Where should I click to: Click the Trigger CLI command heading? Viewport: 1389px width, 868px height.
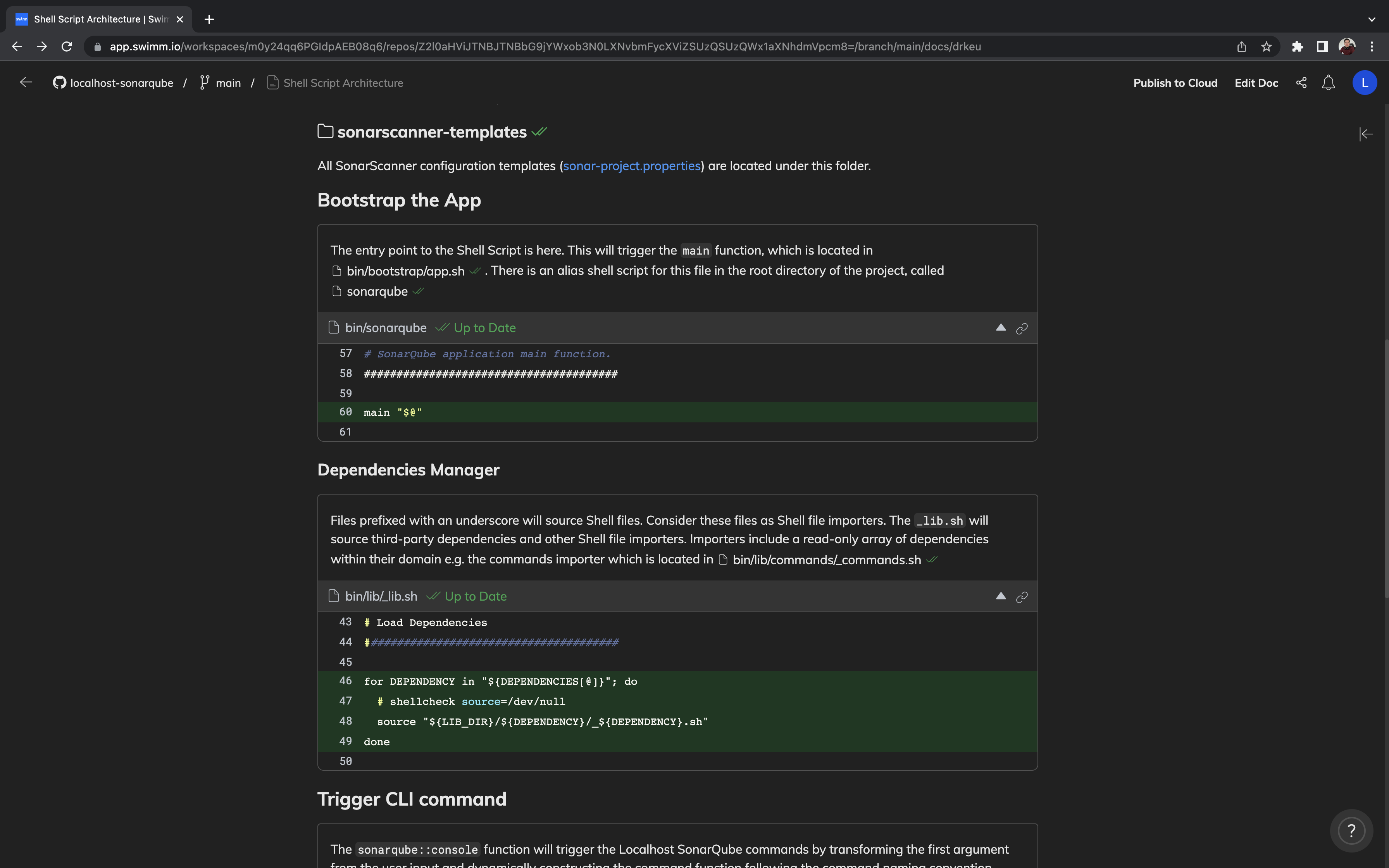(x=412, y=799)
